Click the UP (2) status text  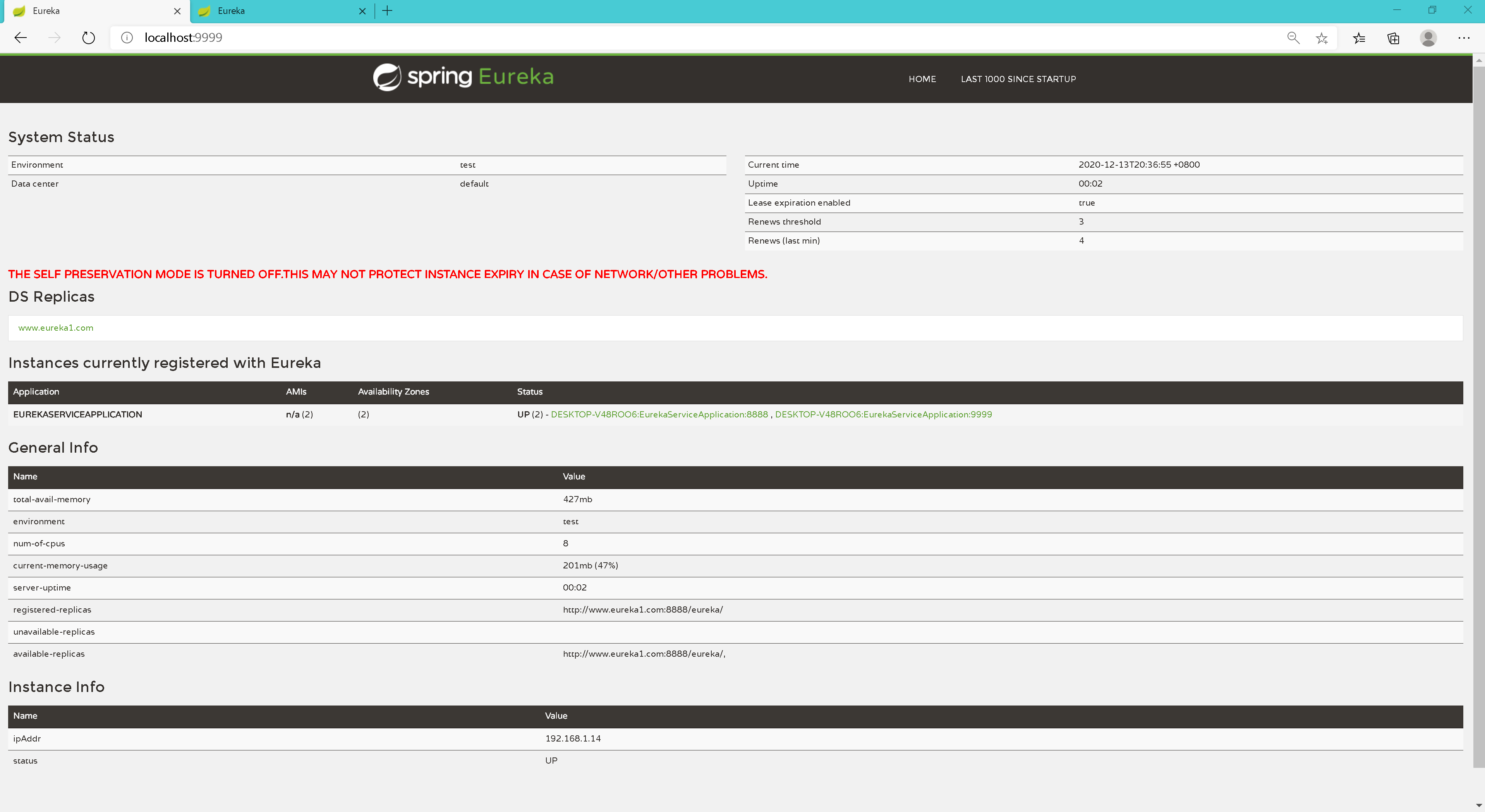(530, 414)
